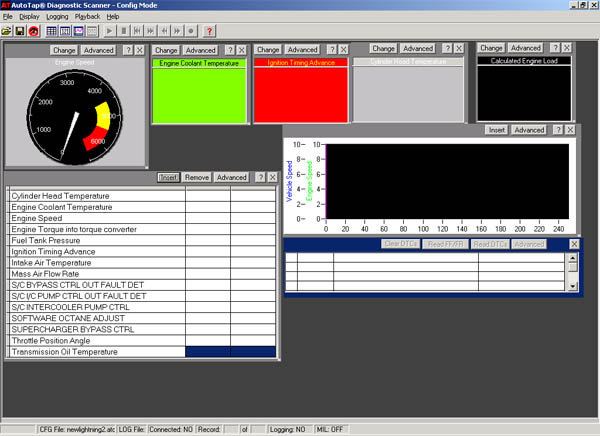The width and height of the screenshot is (600, 436).
Task: Click the data table grid icon
Action: [52, 32]
